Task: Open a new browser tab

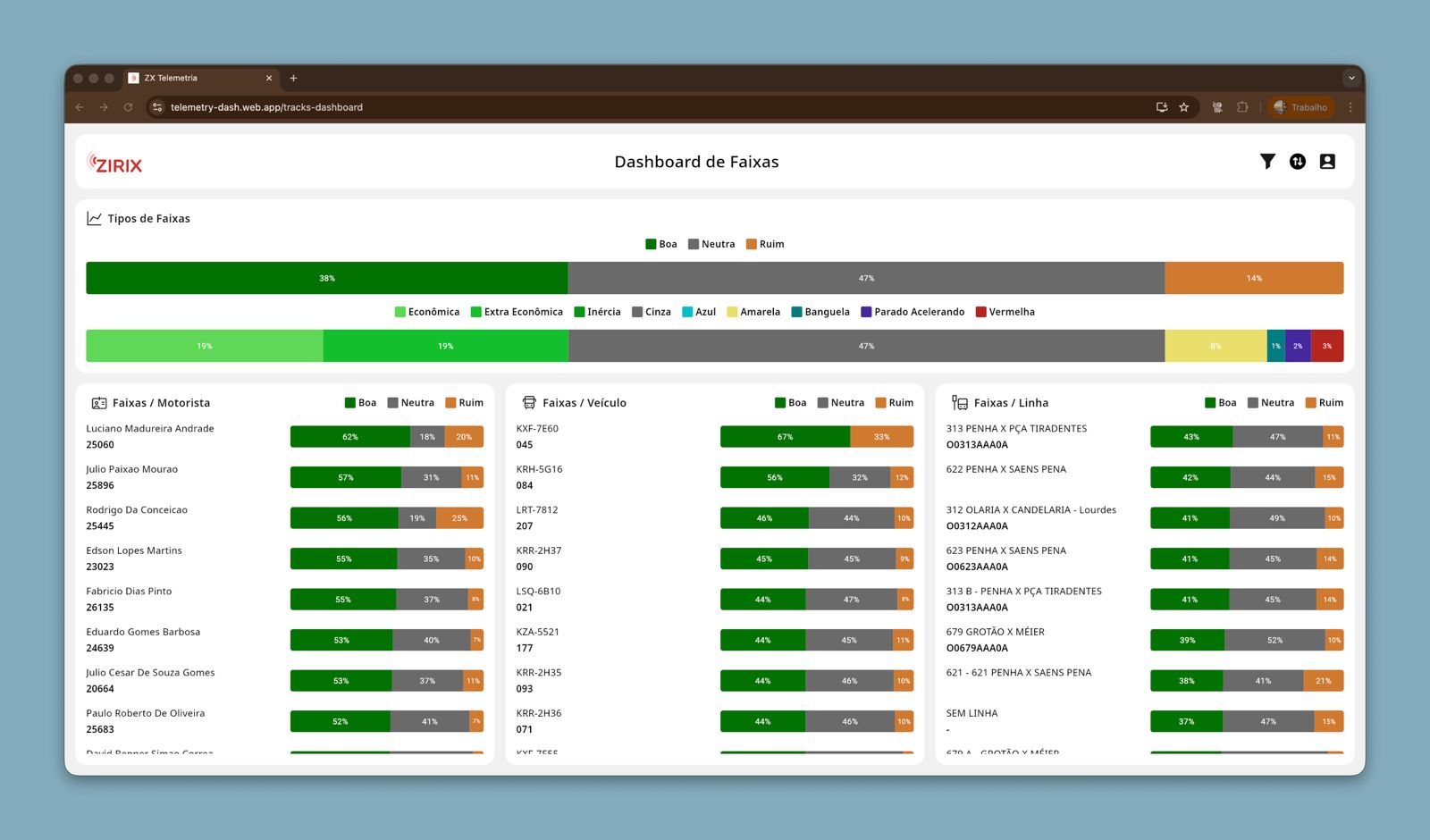Action: point(293,79)
